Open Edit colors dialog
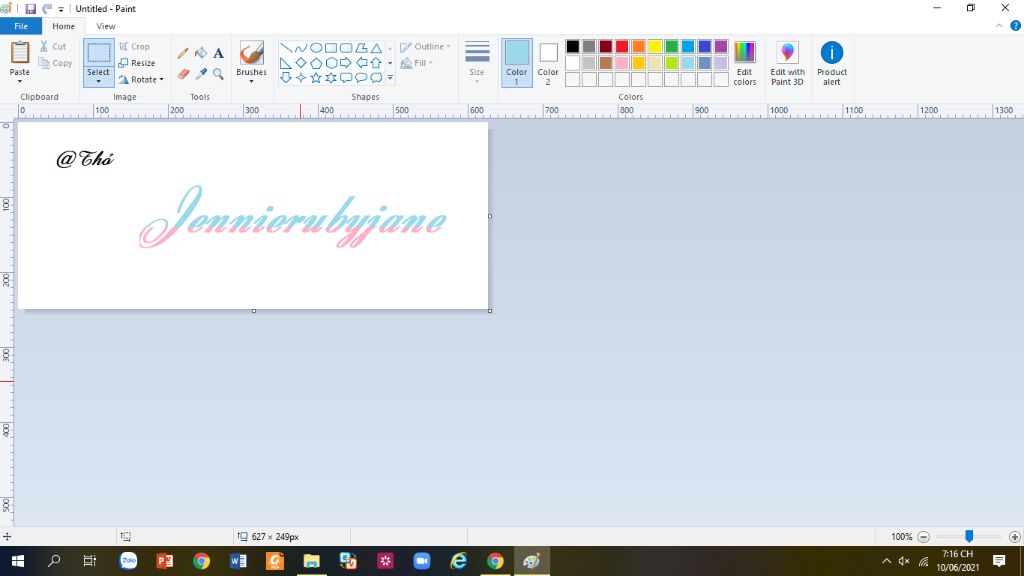This screenshot has height=576, width=1024. [744, 63]
